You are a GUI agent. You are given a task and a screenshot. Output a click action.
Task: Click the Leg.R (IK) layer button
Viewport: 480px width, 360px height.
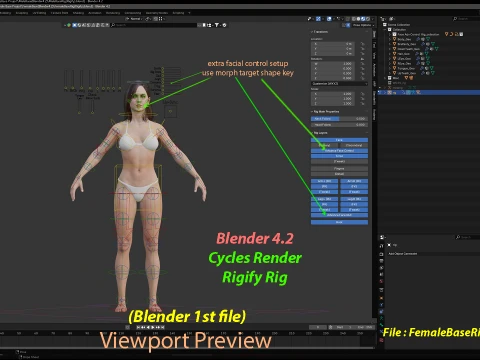[354, 199]
